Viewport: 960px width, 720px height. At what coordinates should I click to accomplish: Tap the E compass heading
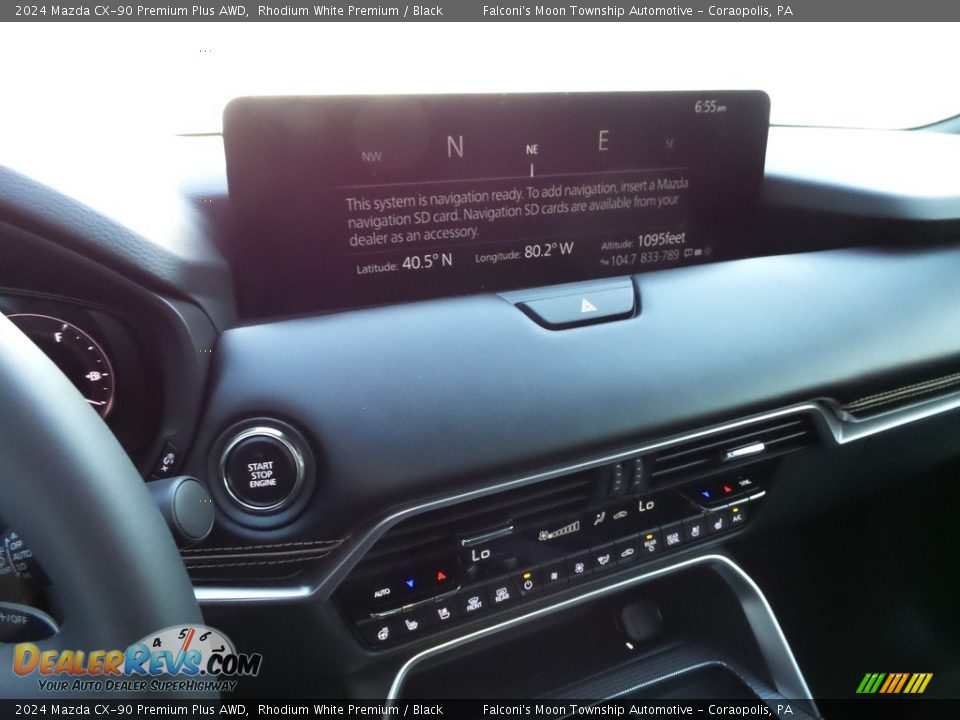603,141
